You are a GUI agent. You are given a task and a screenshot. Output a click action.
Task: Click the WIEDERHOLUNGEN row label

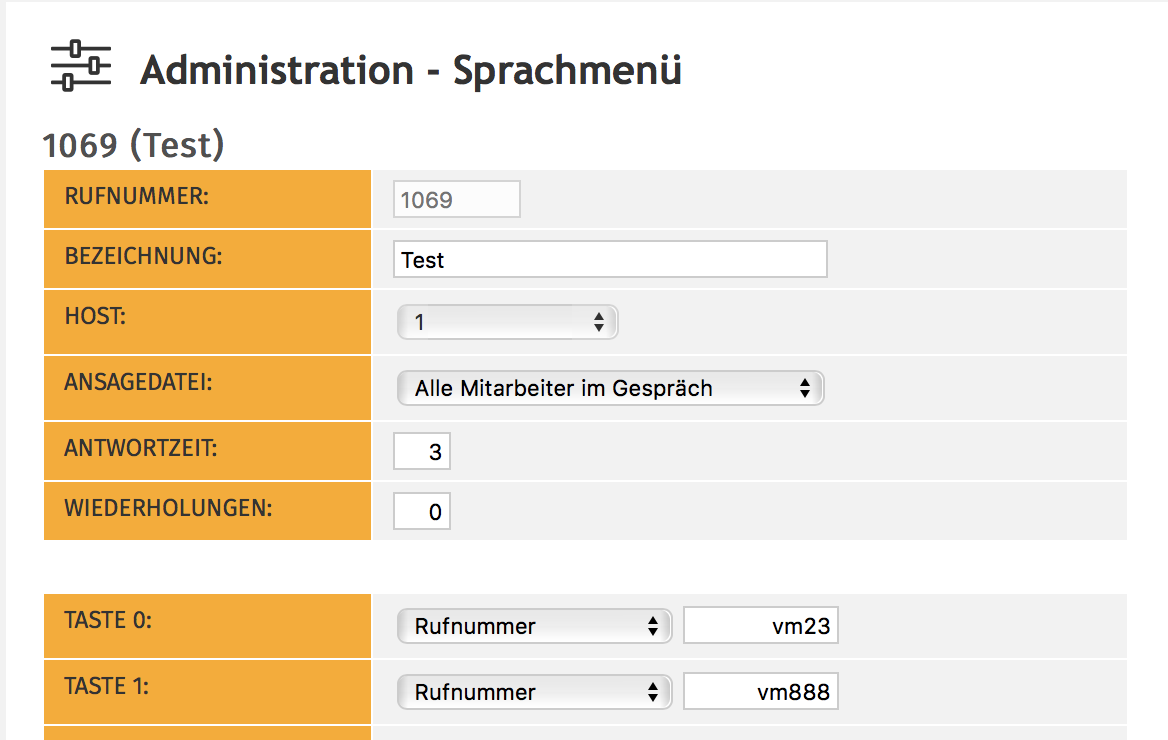(x=168, y=507)
